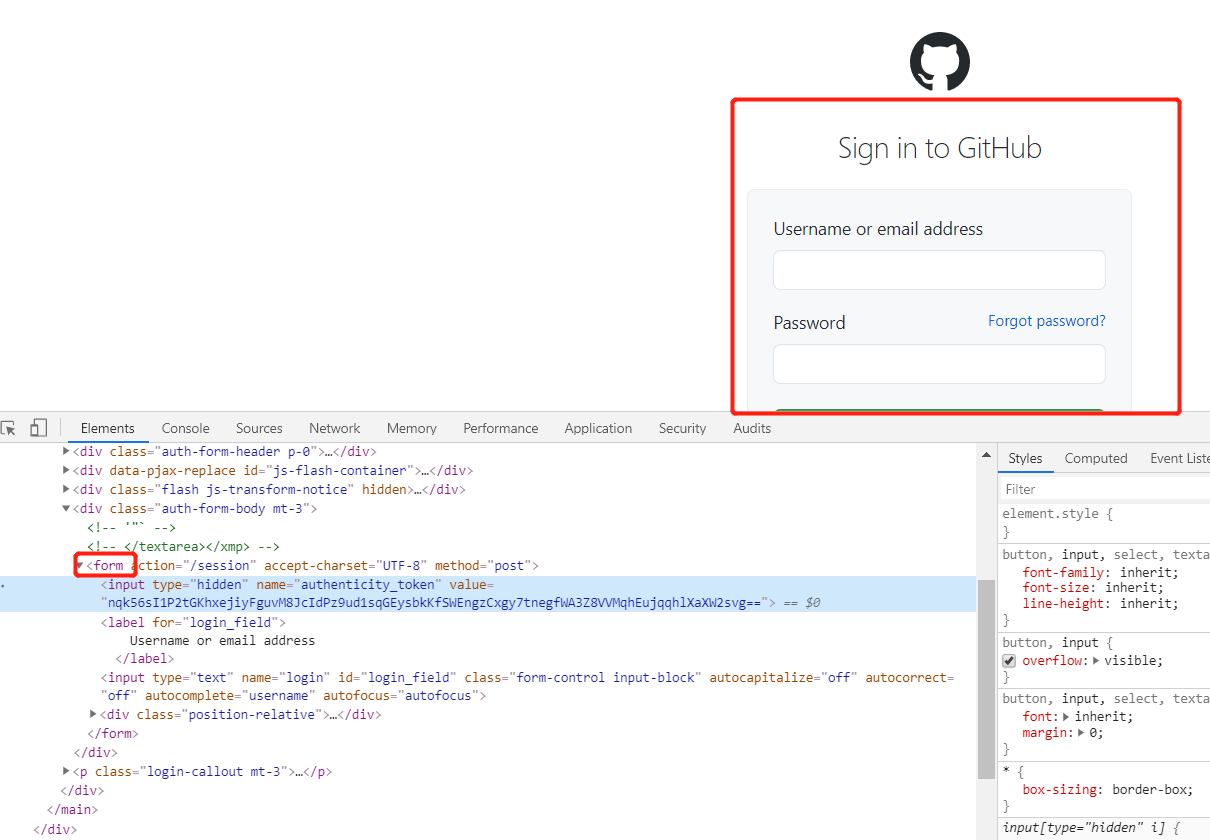Screen dimensions: 1210x840
Task: Select the closing </main> tag row
Action: tap(72, 809)
